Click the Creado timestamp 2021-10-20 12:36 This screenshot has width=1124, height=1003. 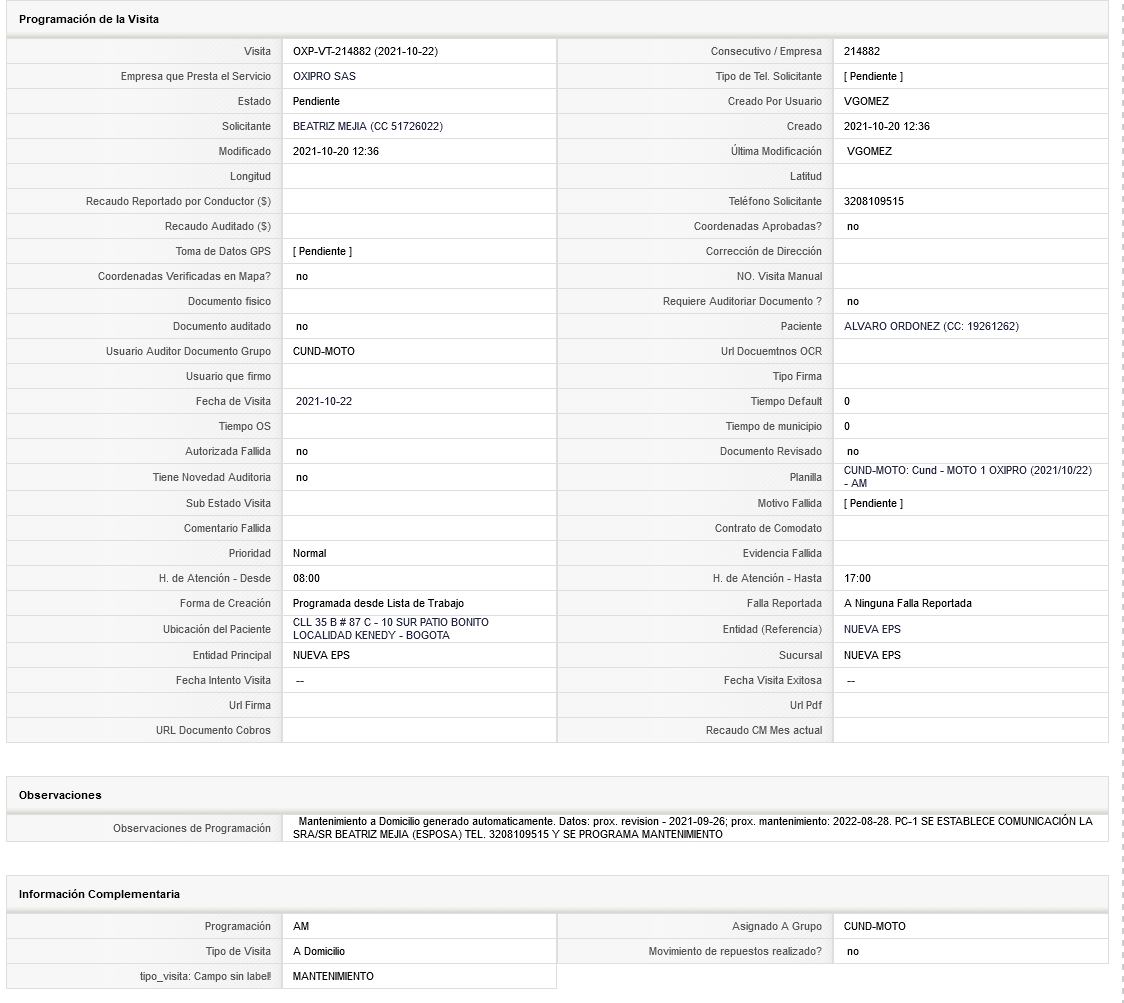click(x=887, y=126)
